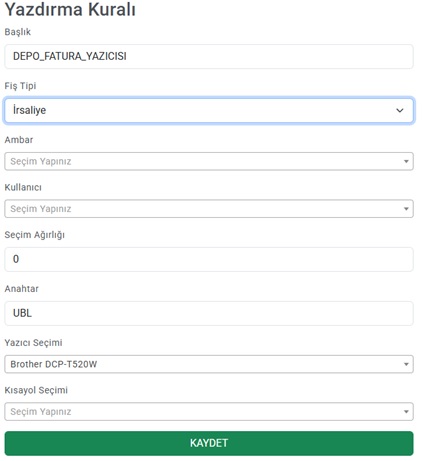Image resolution: width=422 pixels, height=461 pixels.
Task: Click the Kısayol Seçimi label text
Action: [x=36, y=390]
